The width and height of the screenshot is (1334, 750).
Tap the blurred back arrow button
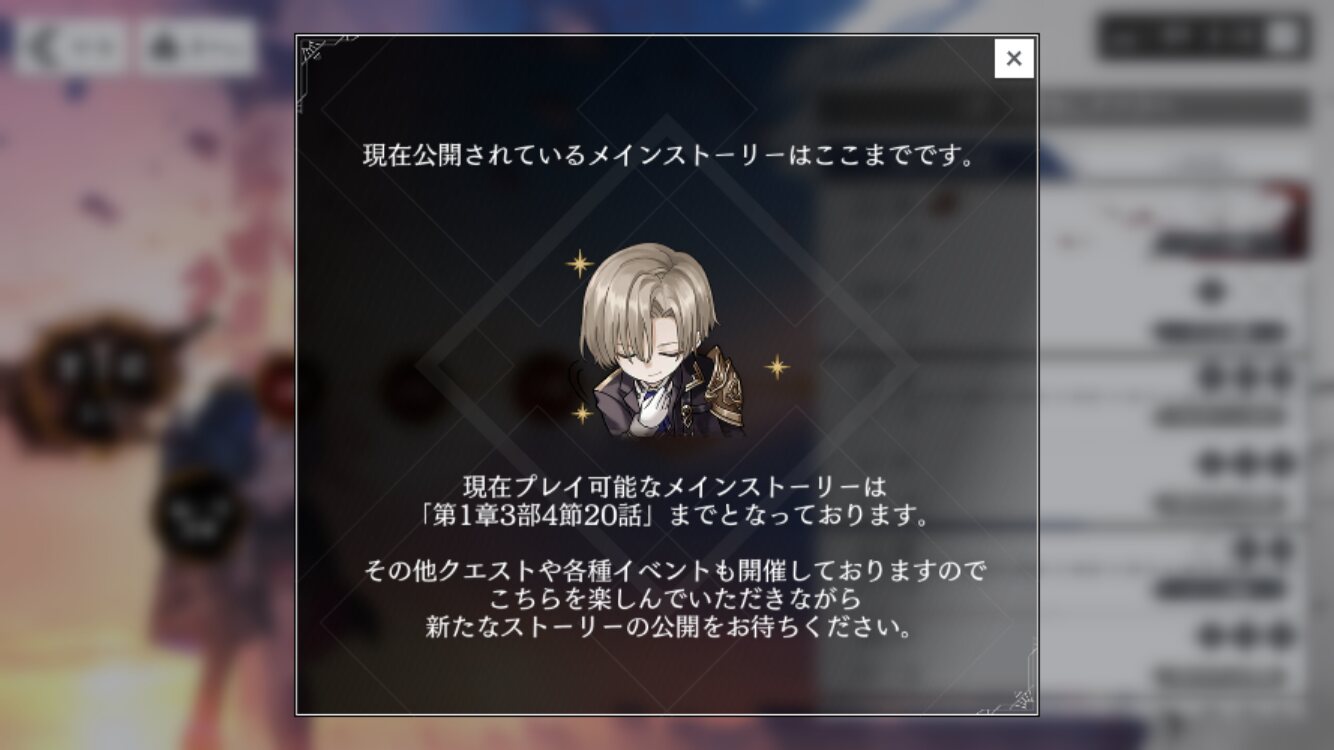point(70,47)
